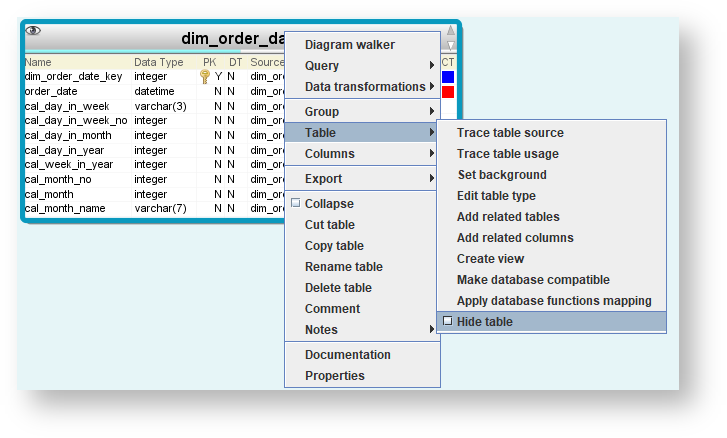
Task: Click the CT column header
Action: pyautogui.click(x=448, y=62)
